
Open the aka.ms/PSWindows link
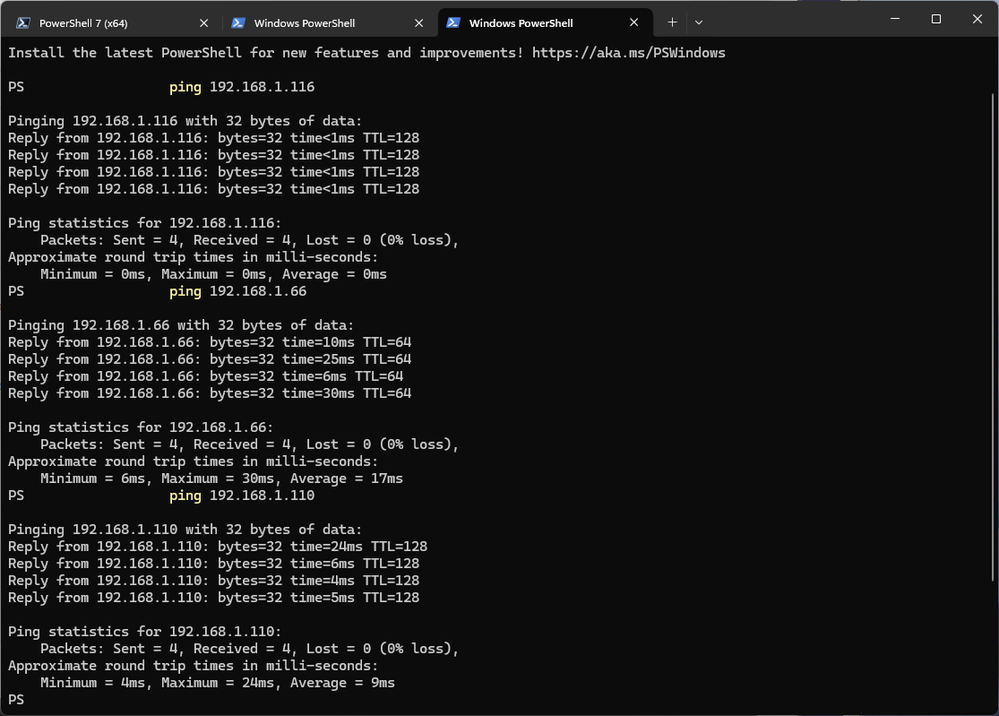click(x=628, y=52)
